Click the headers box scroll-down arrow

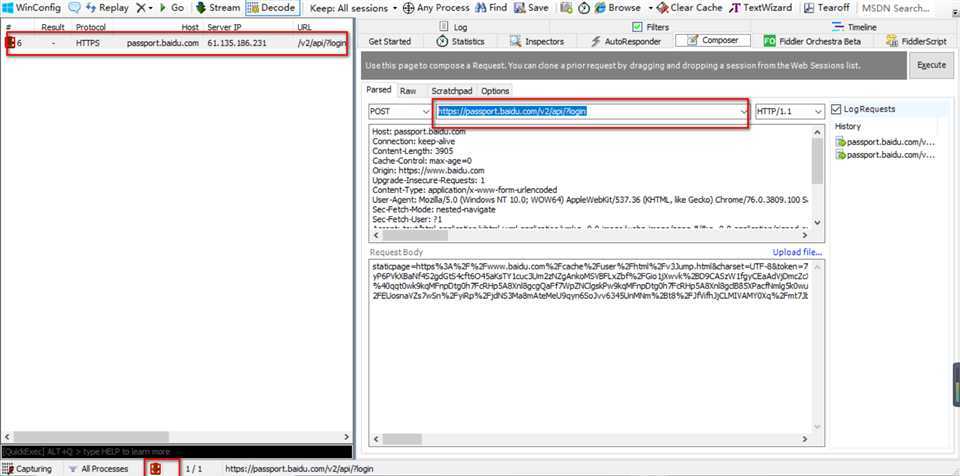[x=818, y=223]
